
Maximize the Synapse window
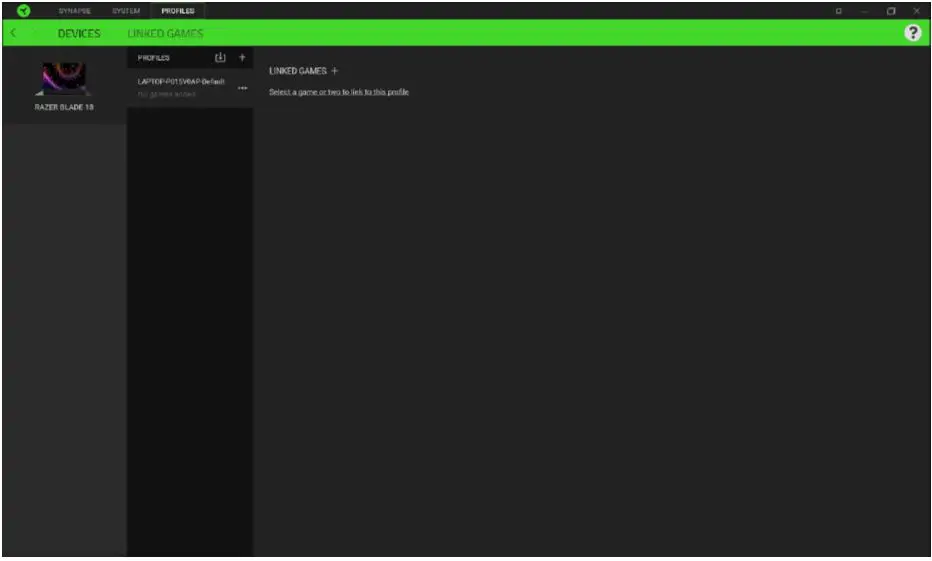click(890, 11)
